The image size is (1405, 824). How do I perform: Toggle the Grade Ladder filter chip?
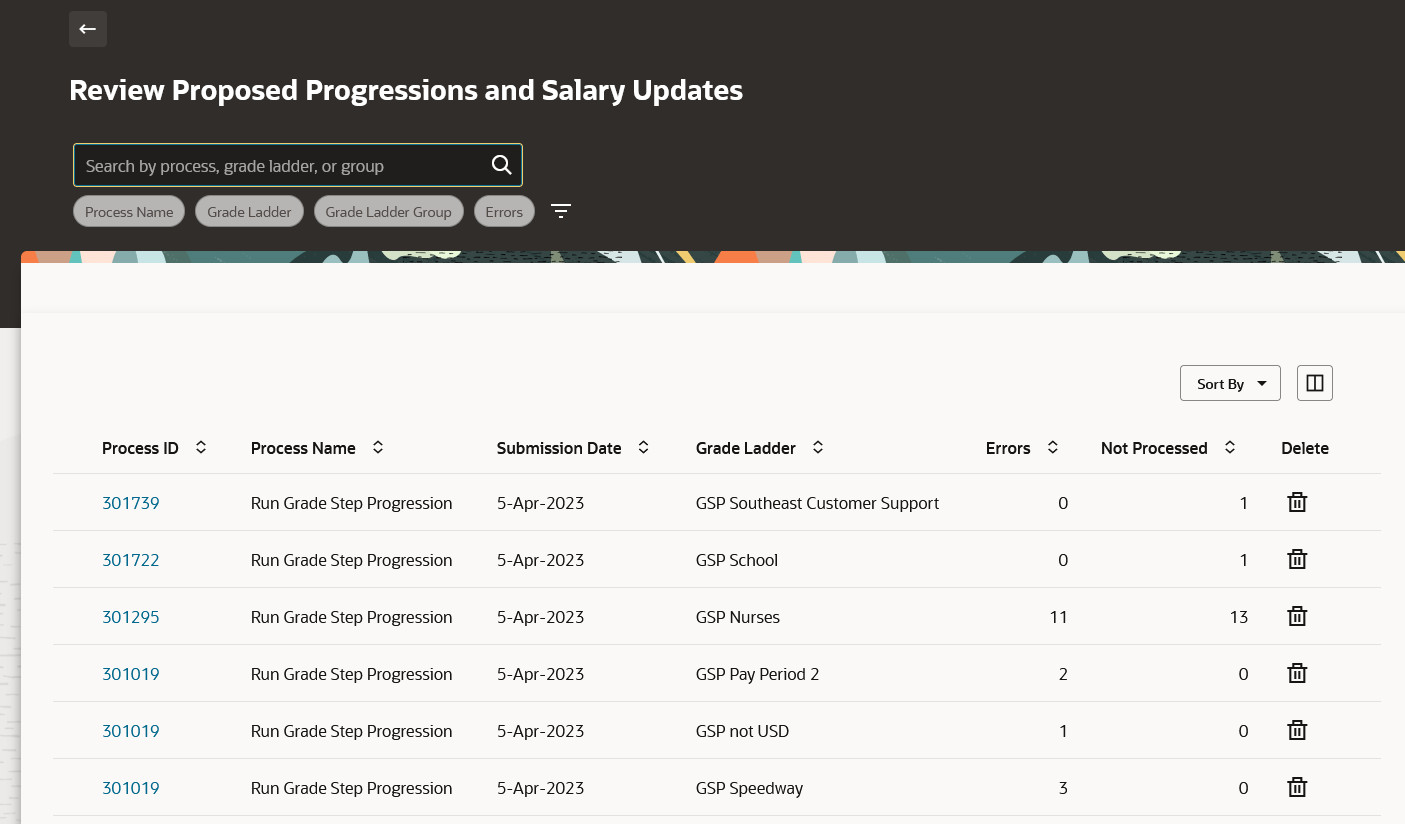click(x=249, y=212)
